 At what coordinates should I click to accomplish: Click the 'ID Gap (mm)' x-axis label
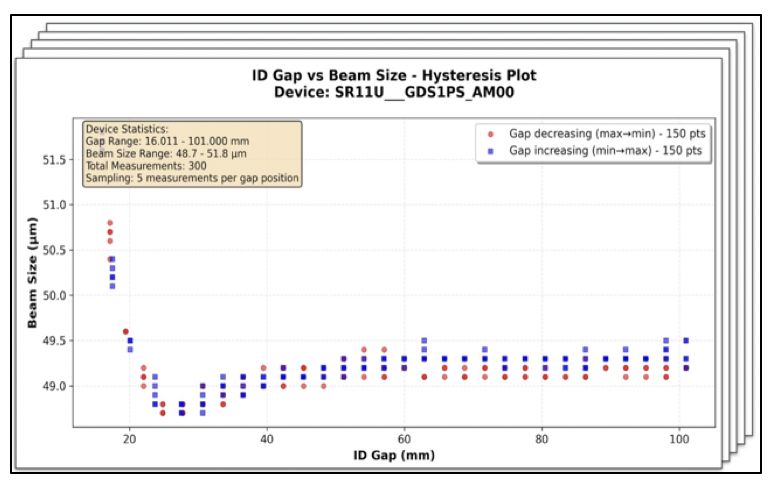(394, 456)
